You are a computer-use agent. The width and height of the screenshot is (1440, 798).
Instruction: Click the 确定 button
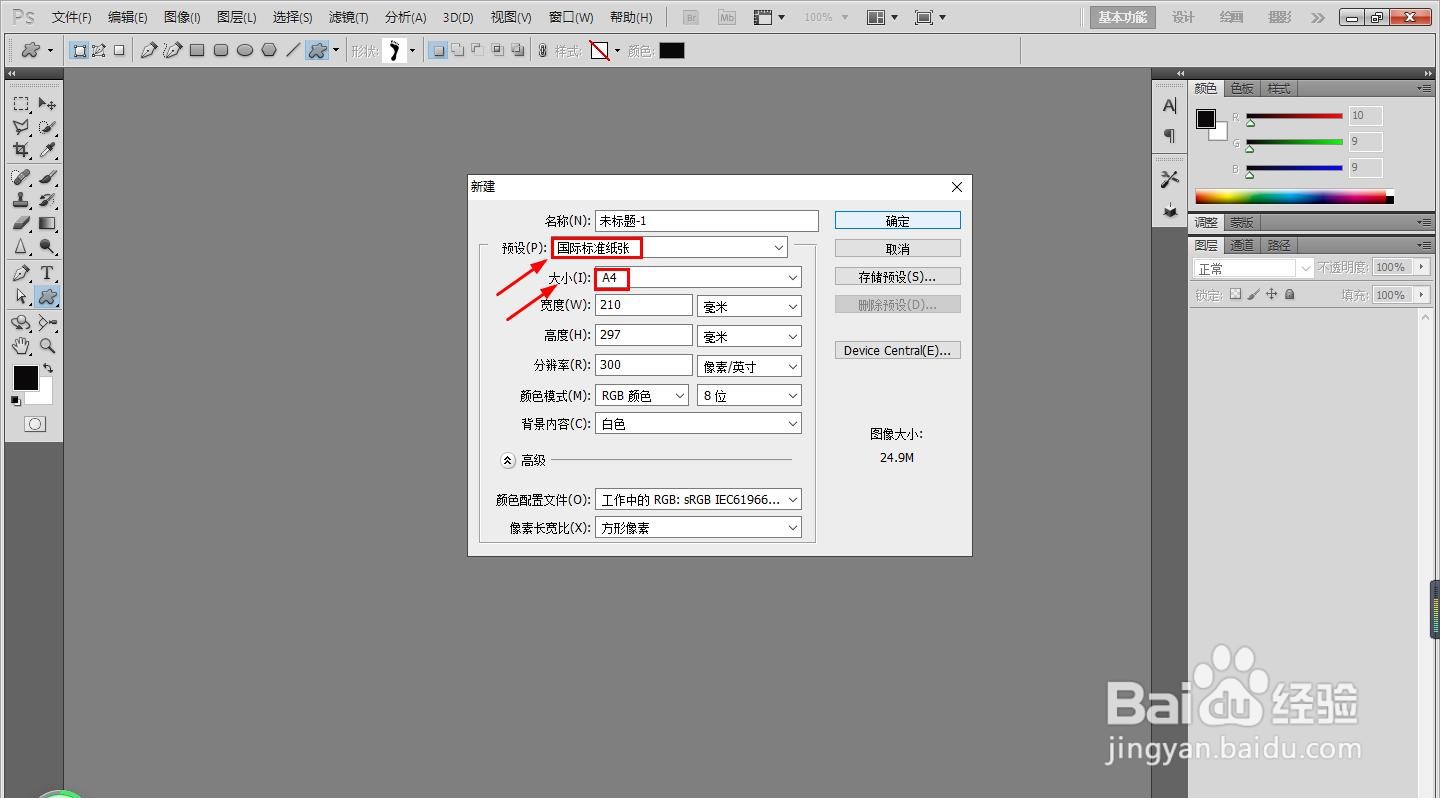pos(898,221)
